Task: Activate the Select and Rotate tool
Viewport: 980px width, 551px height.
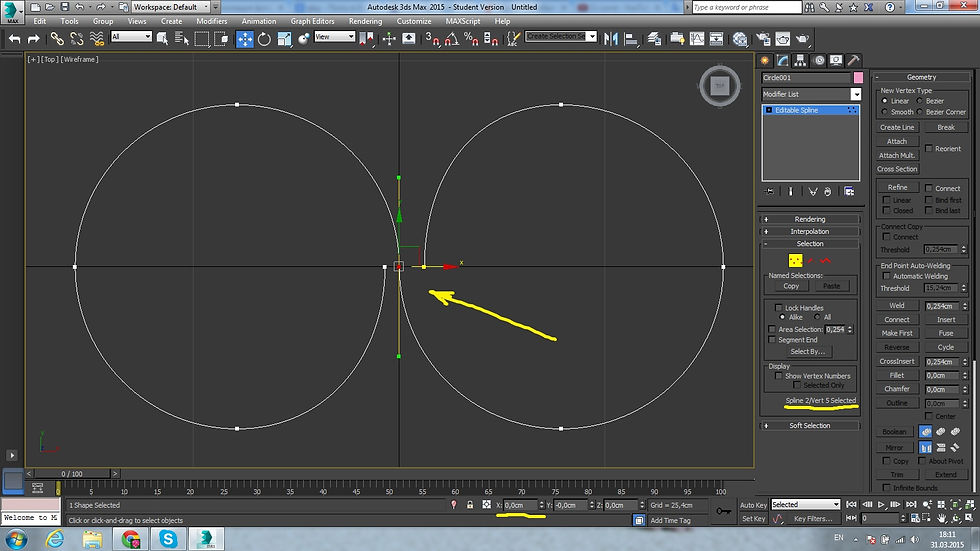Action: 264,39
